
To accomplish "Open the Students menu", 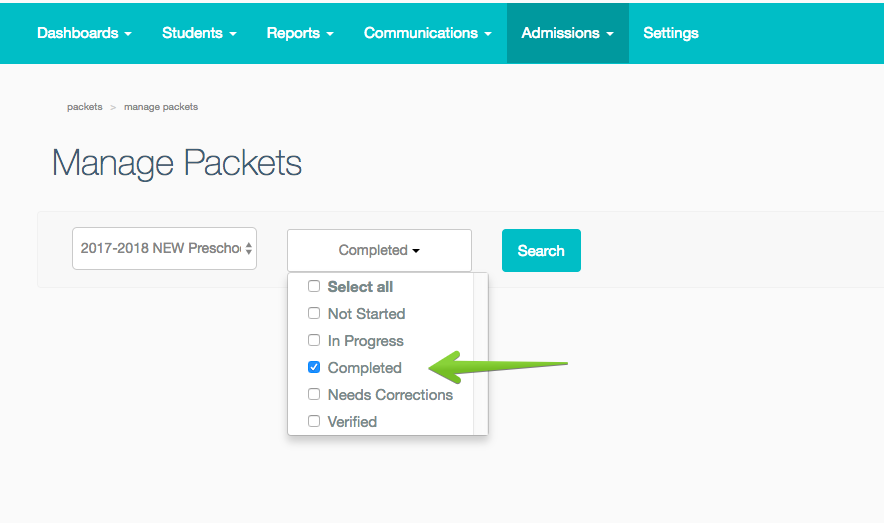I will pyautogui.click(x=199, y=33).
